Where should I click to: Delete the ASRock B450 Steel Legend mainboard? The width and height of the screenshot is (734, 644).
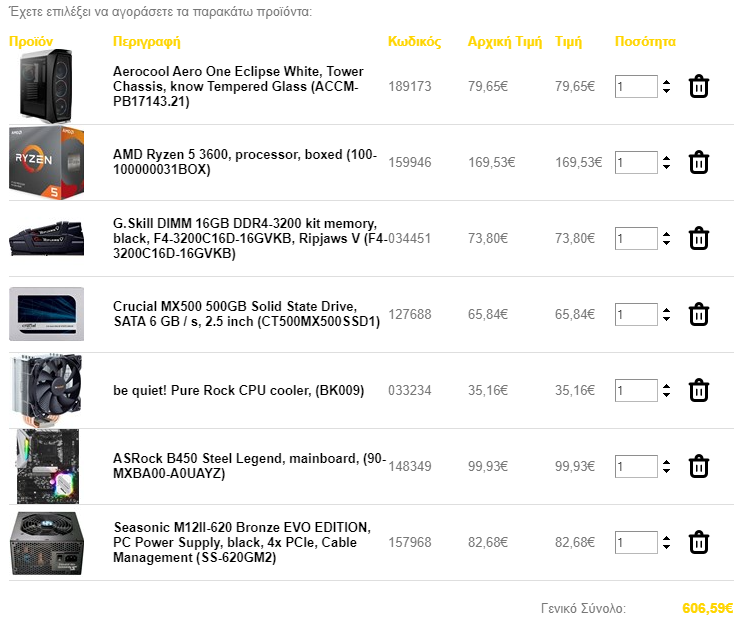pos(698,467)
